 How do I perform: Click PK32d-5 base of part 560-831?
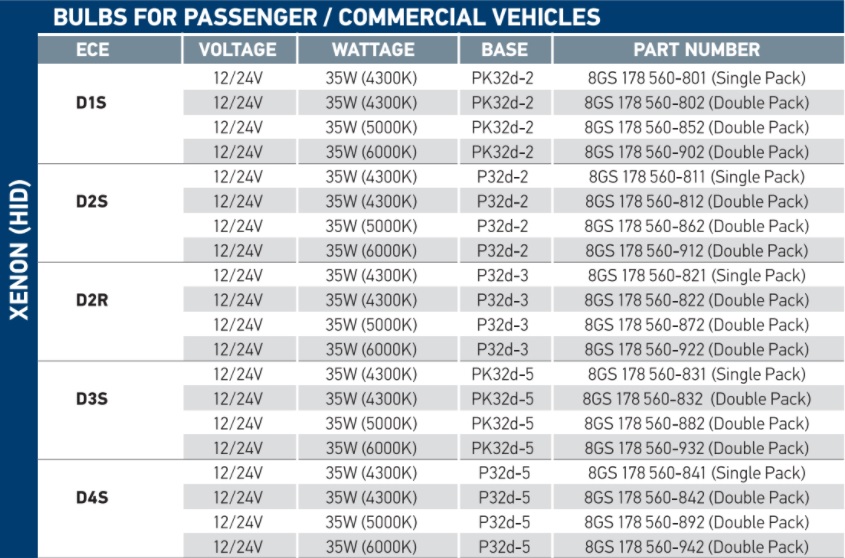click(x=502, y=374)
